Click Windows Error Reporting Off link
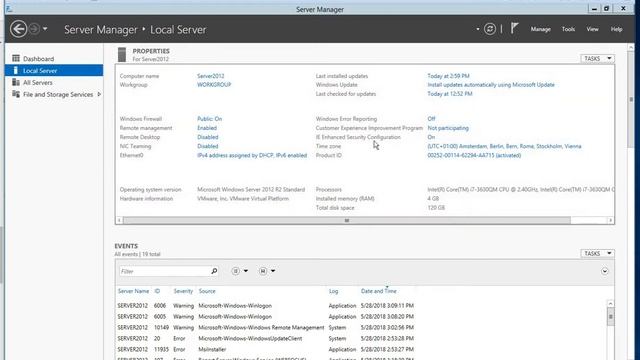 pyautogui.click(x=431, y=119)
